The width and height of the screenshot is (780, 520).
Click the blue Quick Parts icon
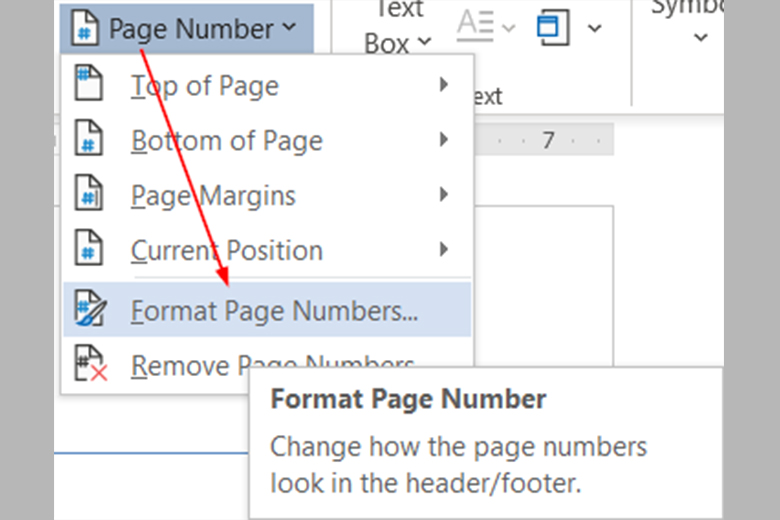[553, 28]
